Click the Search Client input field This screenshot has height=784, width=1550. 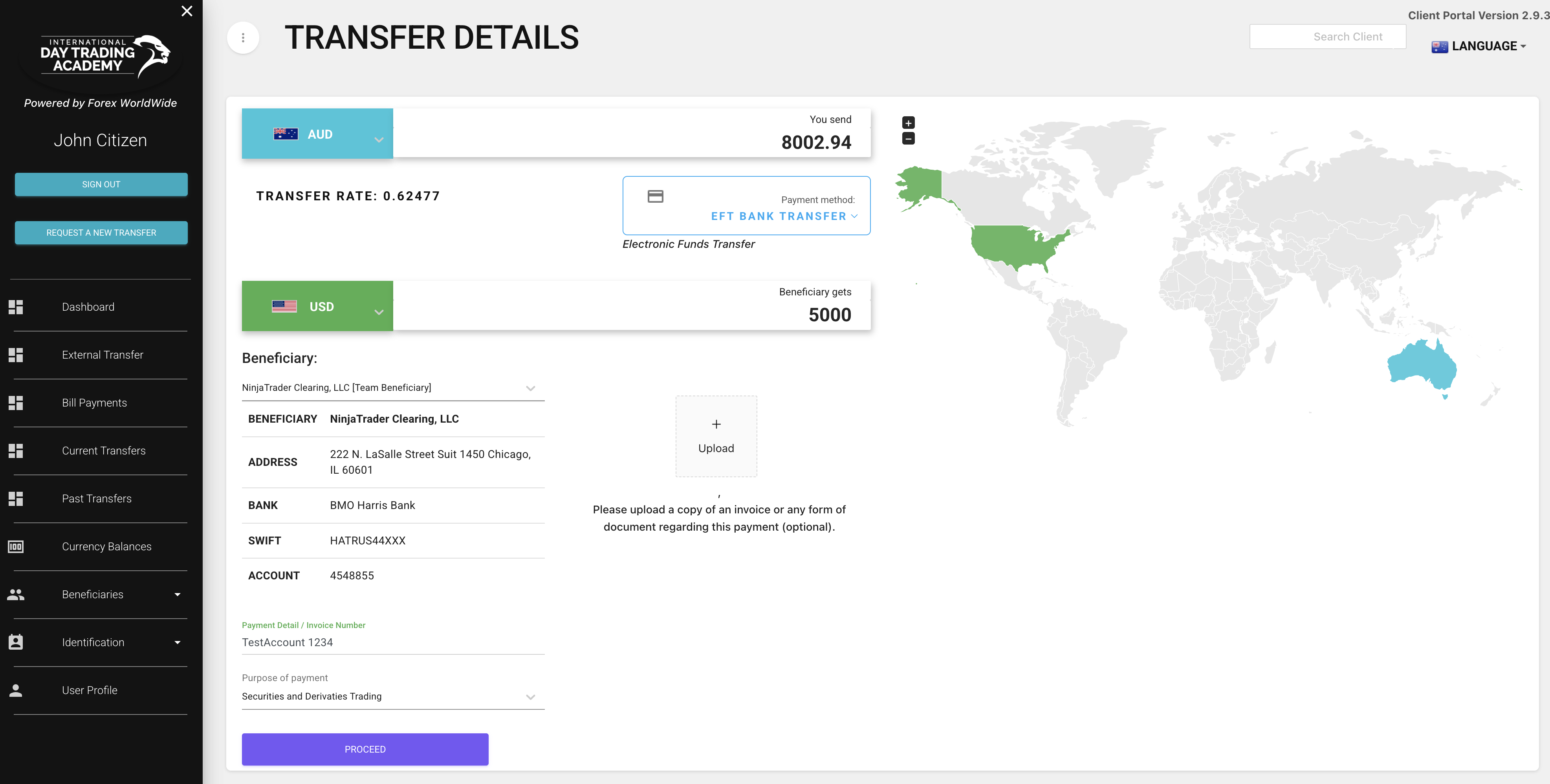point(1327,37)
